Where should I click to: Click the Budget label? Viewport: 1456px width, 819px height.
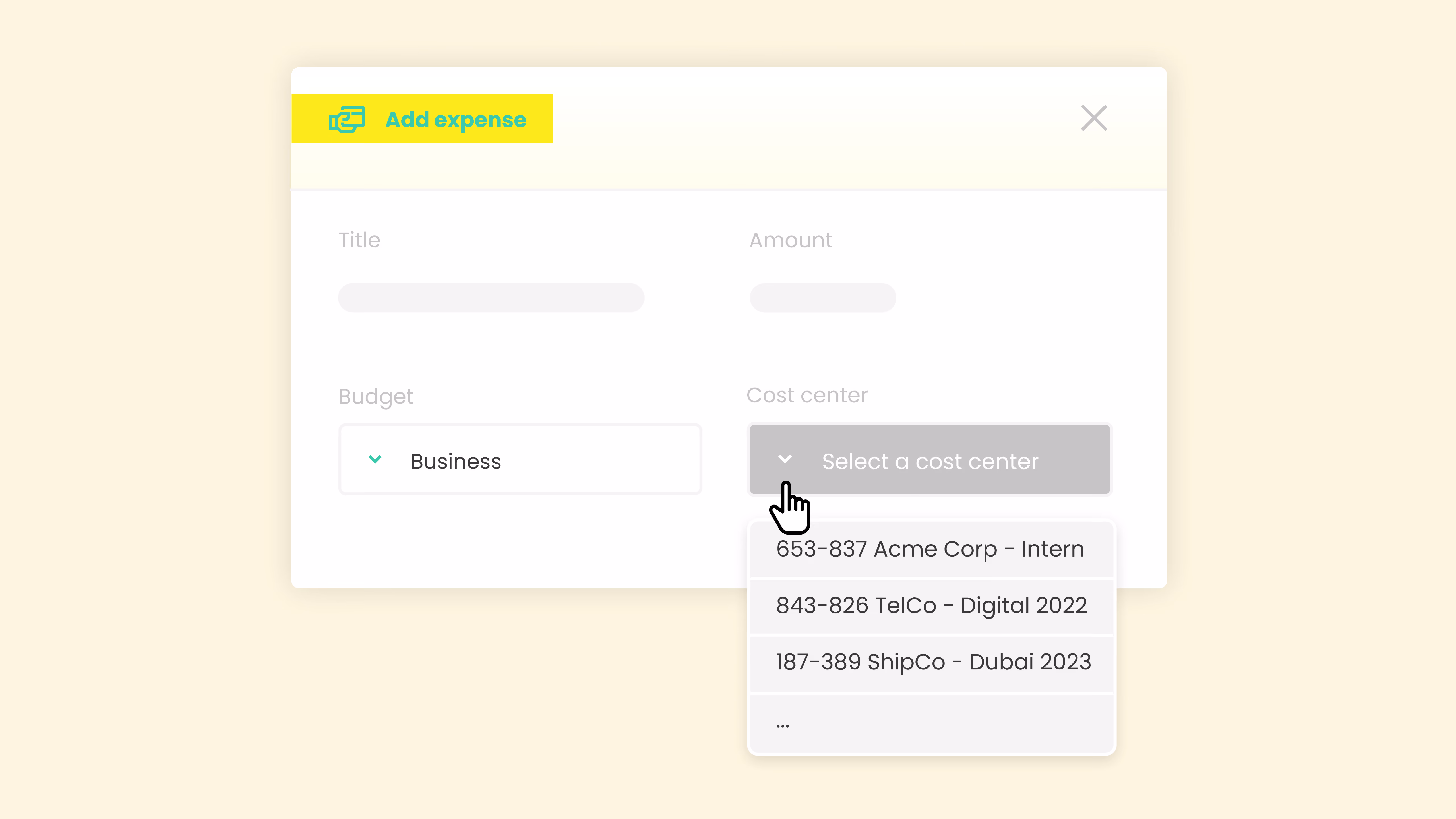[376, 397]
